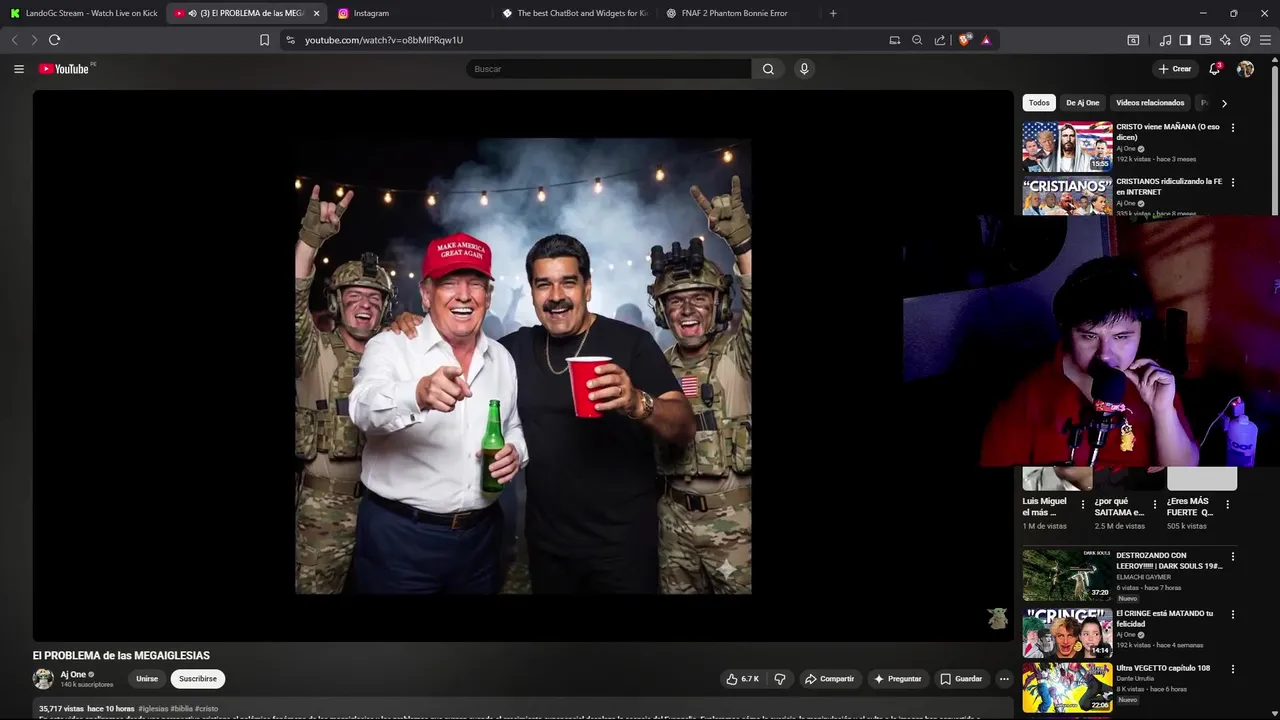The height and width of the screenshot is (720, 1280).
Task: Open Brave Shields lion icon
Action: pyautogui.click(x=965, y=40)
